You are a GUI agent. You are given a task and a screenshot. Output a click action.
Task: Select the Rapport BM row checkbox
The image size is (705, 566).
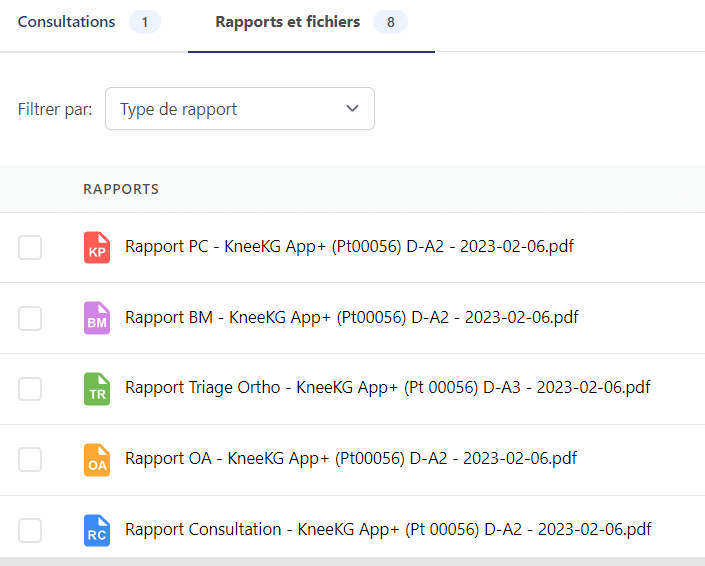[x=30, y=318]
